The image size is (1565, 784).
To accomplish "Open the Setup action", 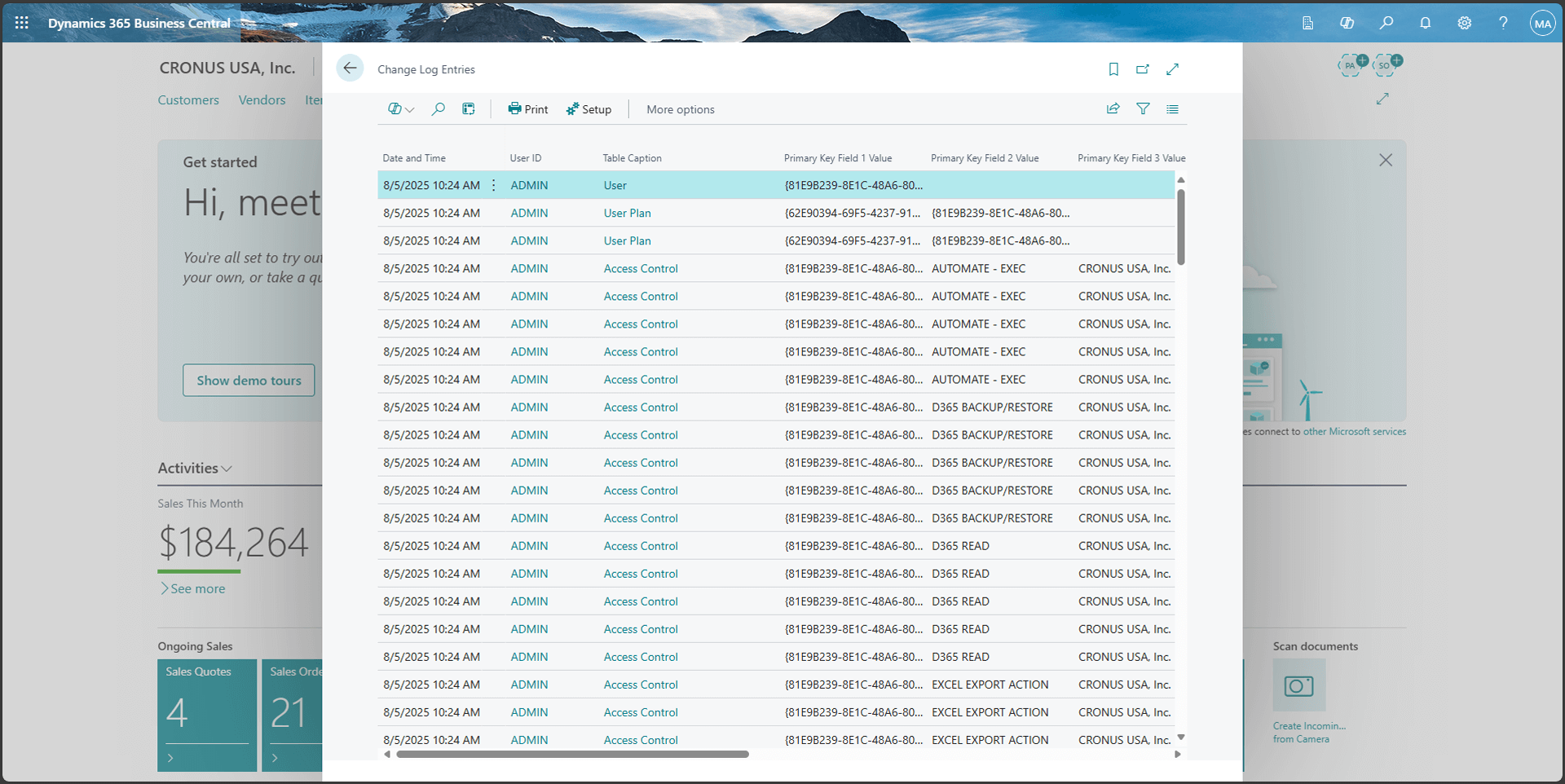I will pyautogui.click(x=589, y=108).
